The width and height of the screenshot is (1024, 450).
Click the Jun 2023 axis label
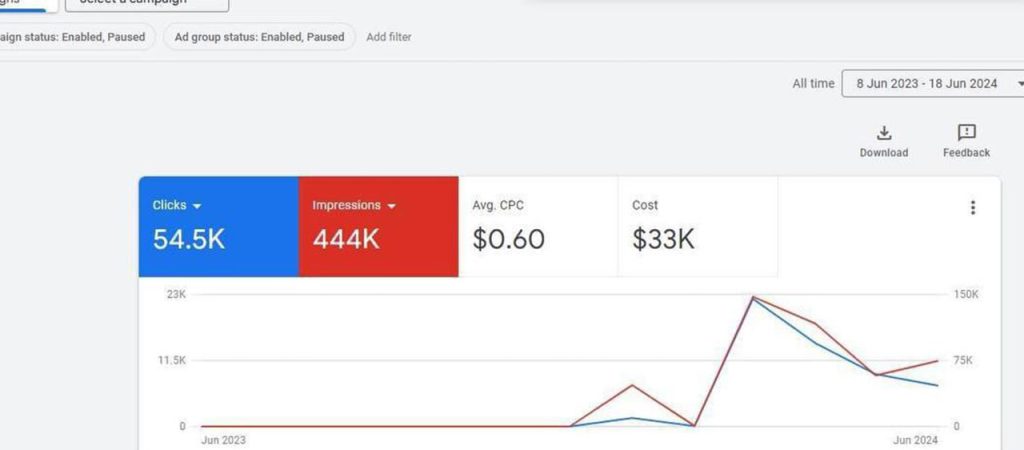click(223, 440)
